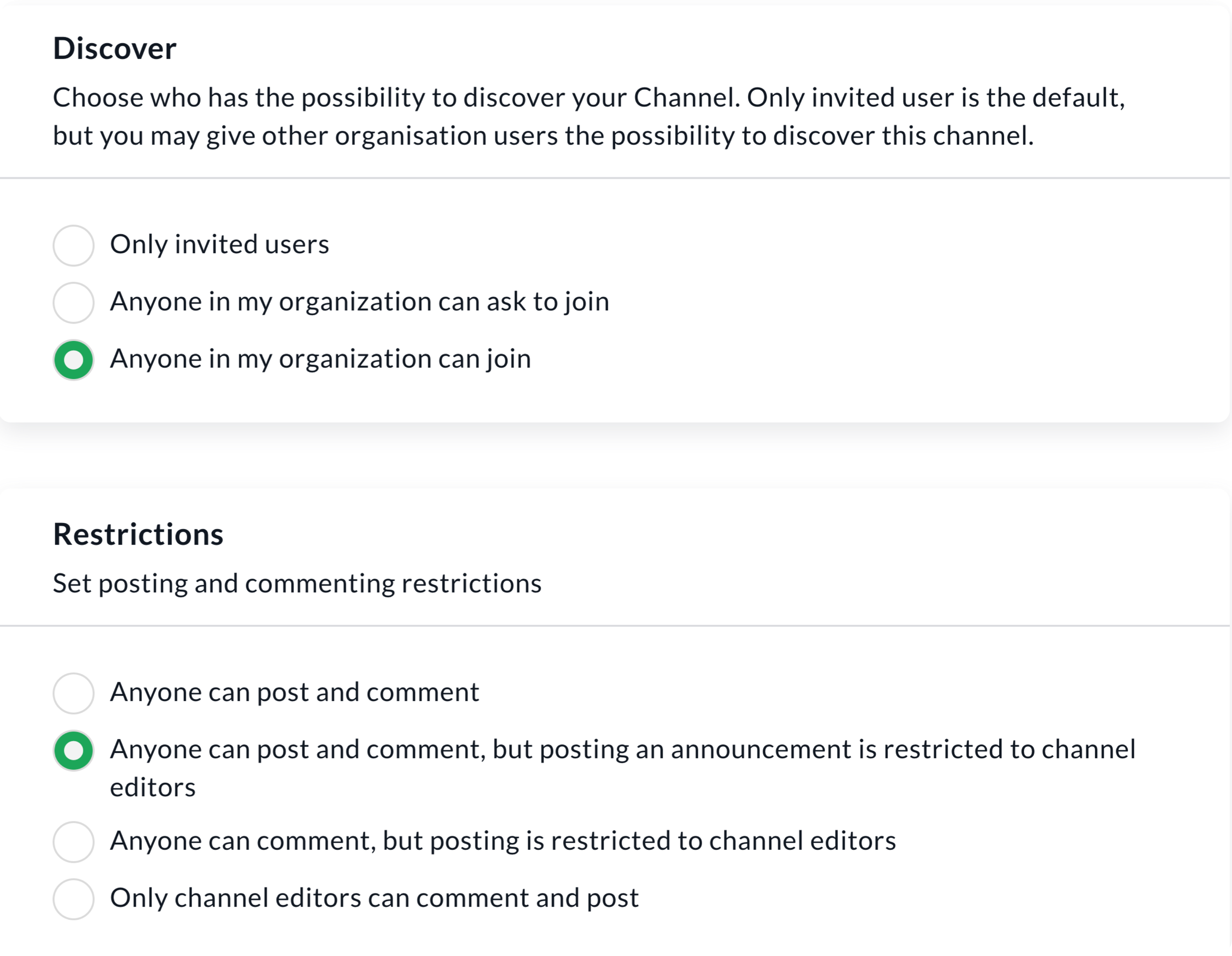Select the announcement-restricted posting option

click(x=73, y=750)
